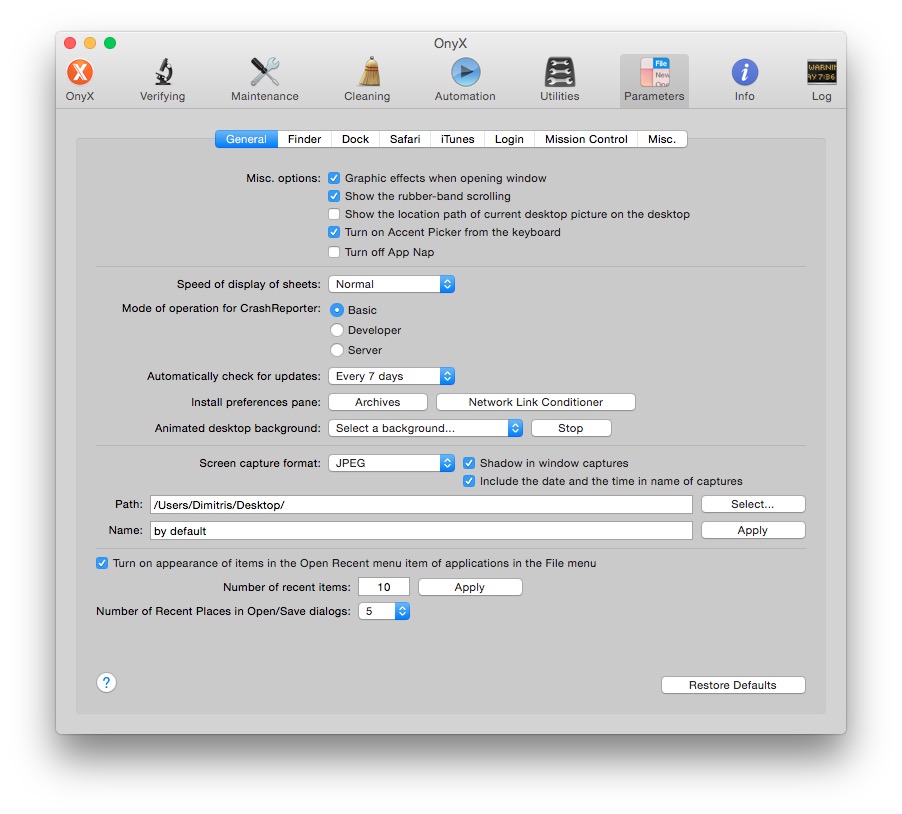Open the Mission Control tab
Image resolution: width=902 pixels, height=814 pixels.
585,139
